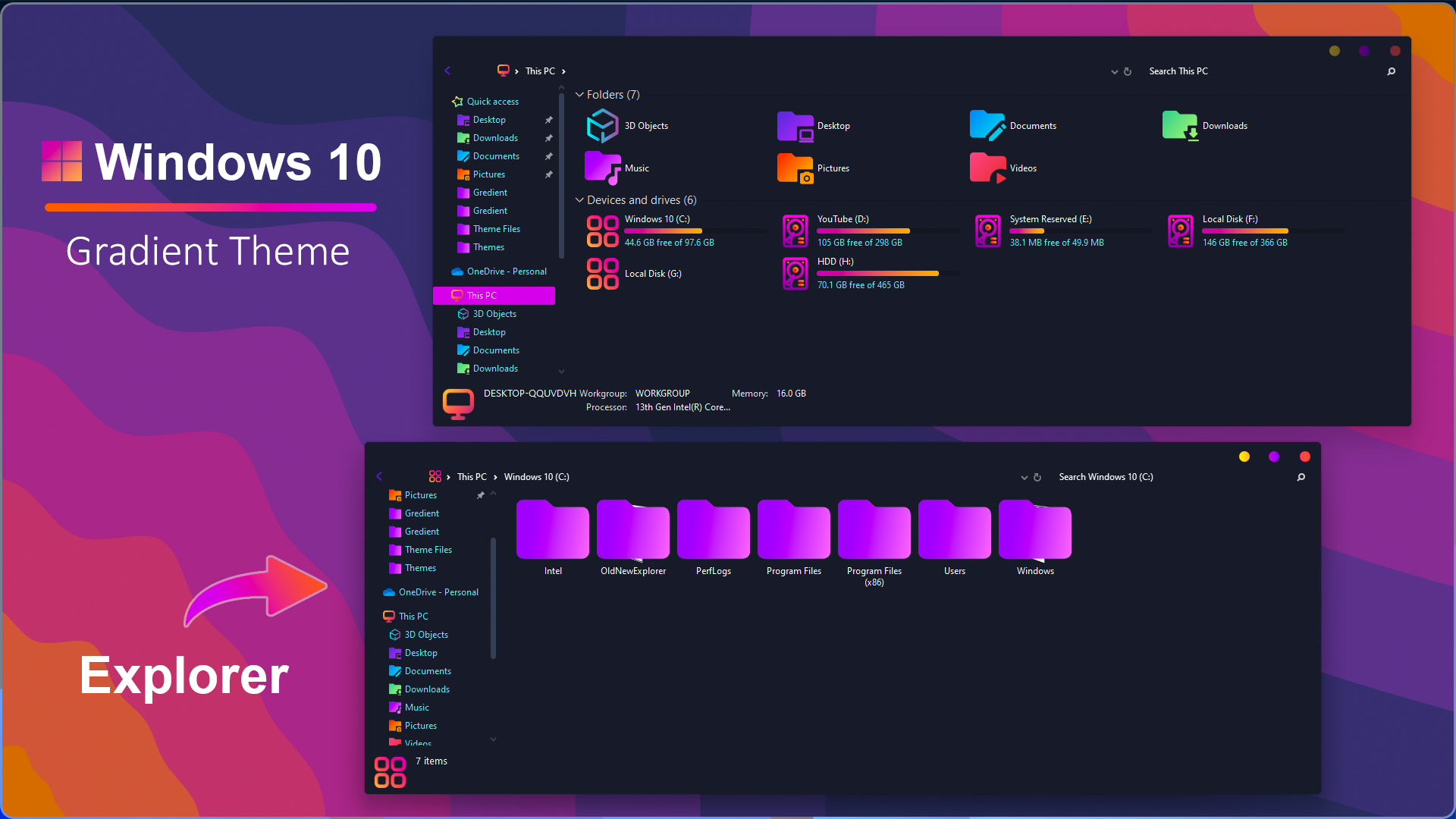Viewport: 1456px width, 819px height.
Task: Open the PerfLogs folder
Action: 714,529
